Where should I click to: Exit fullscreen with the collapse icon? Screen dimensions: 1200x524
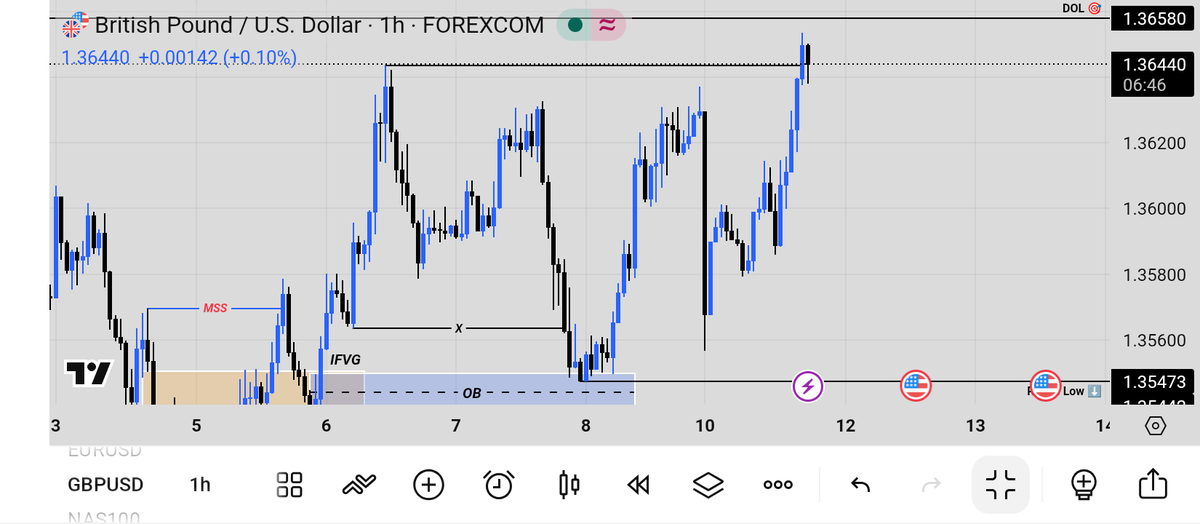(x=1000, y=485)
